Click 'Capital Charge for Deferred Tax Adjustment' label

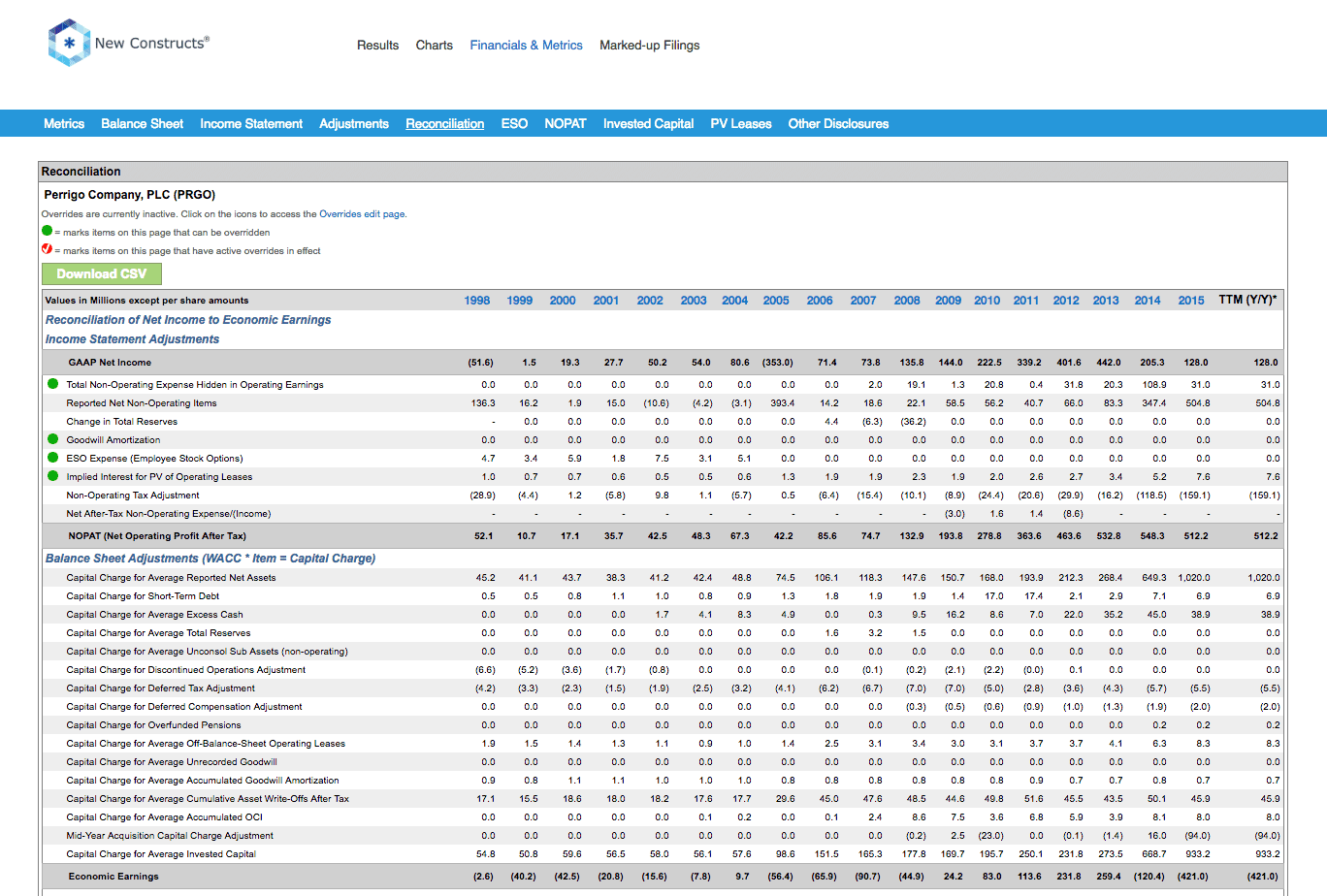[x=161, y=688]
